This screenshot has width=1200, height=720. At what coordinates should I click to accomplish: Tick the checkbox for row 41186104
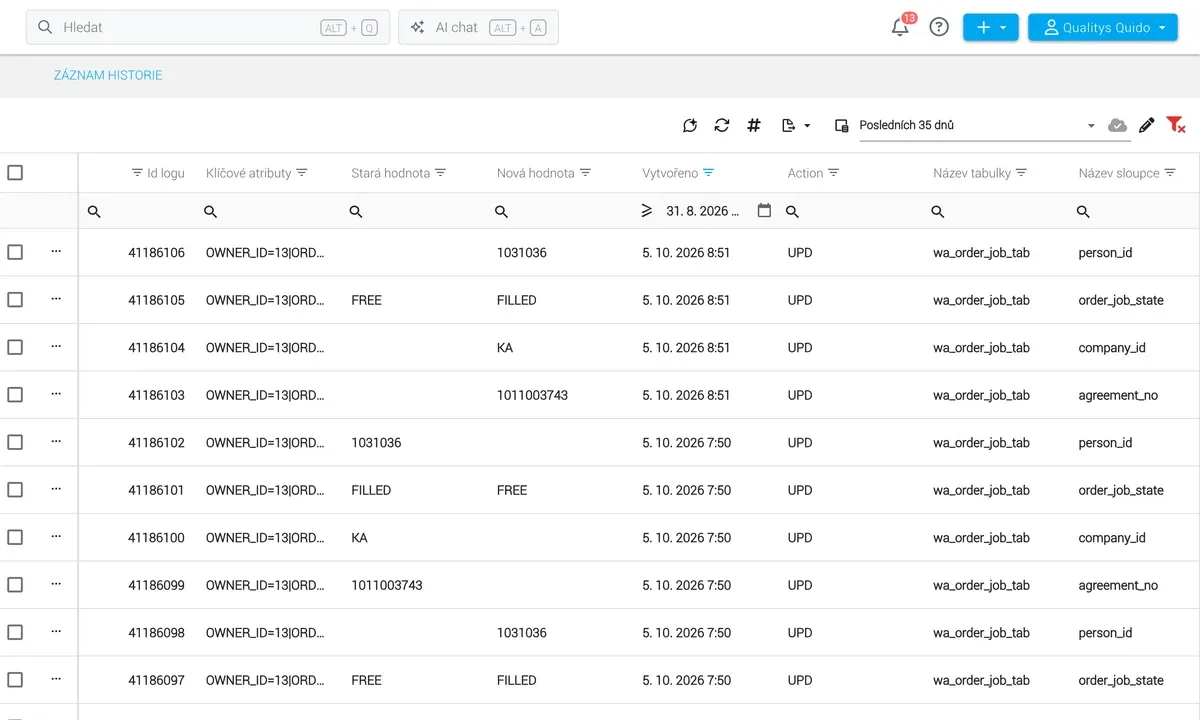(x=15, y=347)
